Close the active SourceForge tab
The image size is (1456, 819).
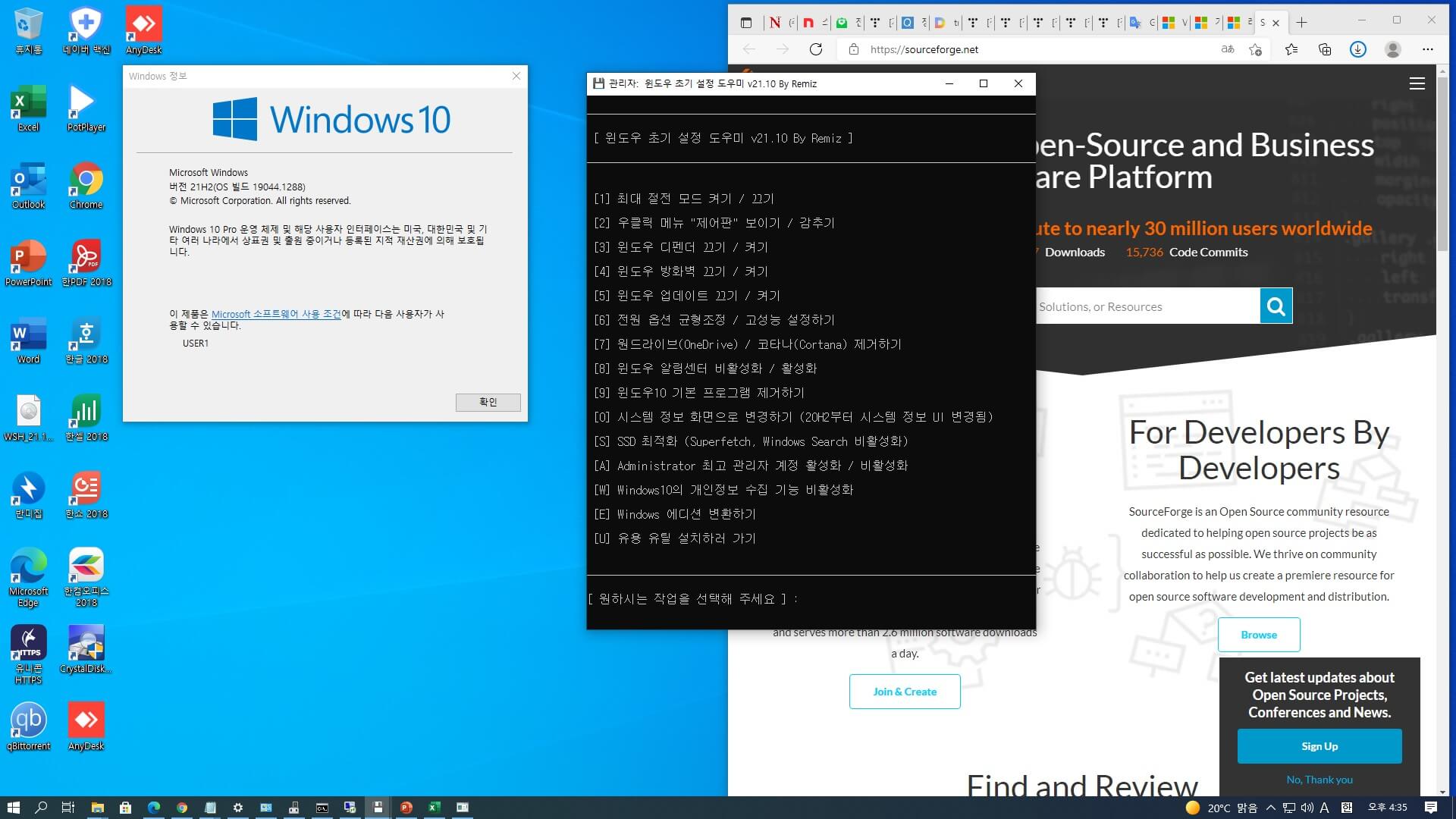pyautogui.click(x=1276, y=23)
